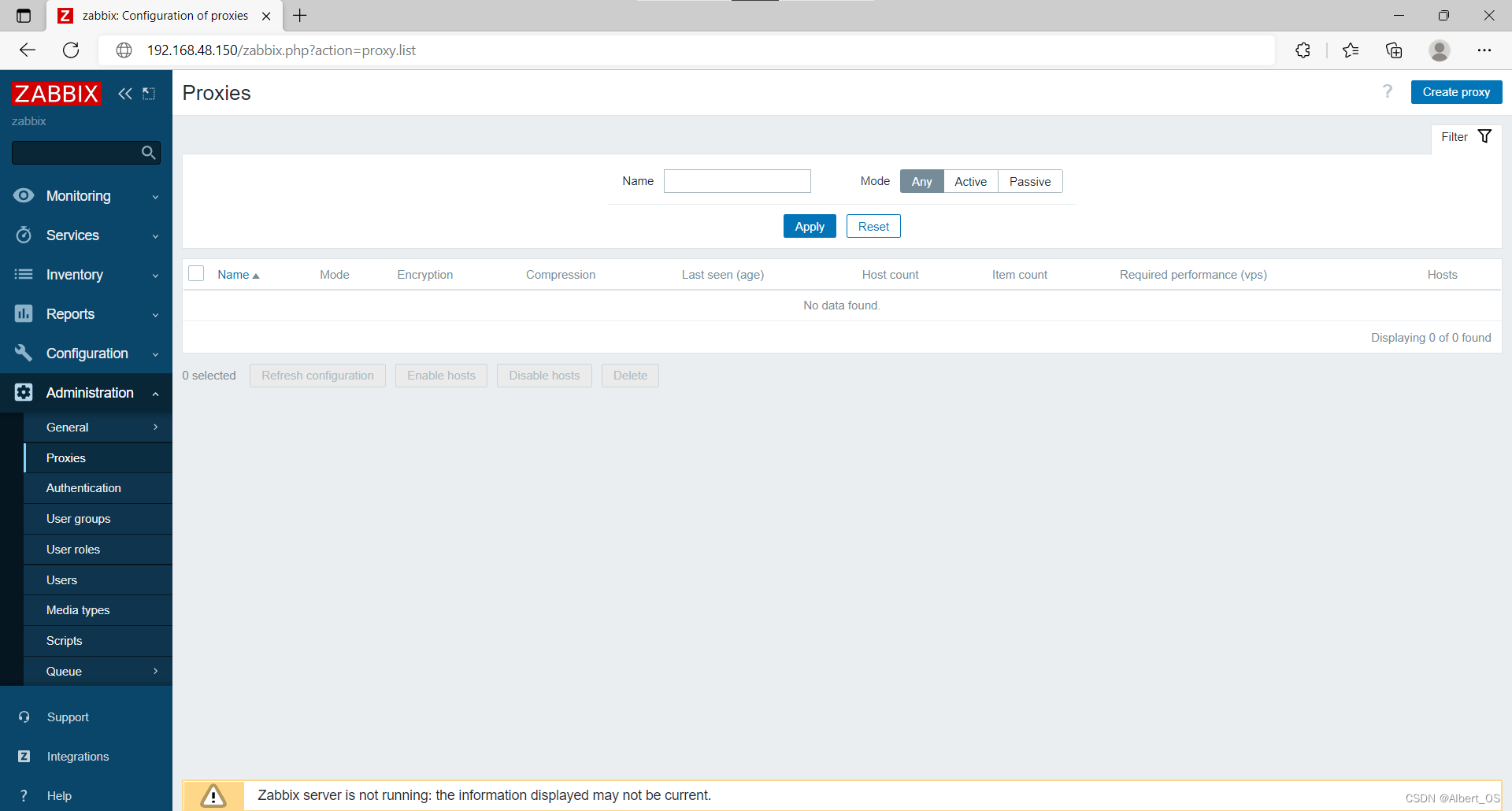Click the Inventory list icon
Screen dimensions: 1512x811
24,274
